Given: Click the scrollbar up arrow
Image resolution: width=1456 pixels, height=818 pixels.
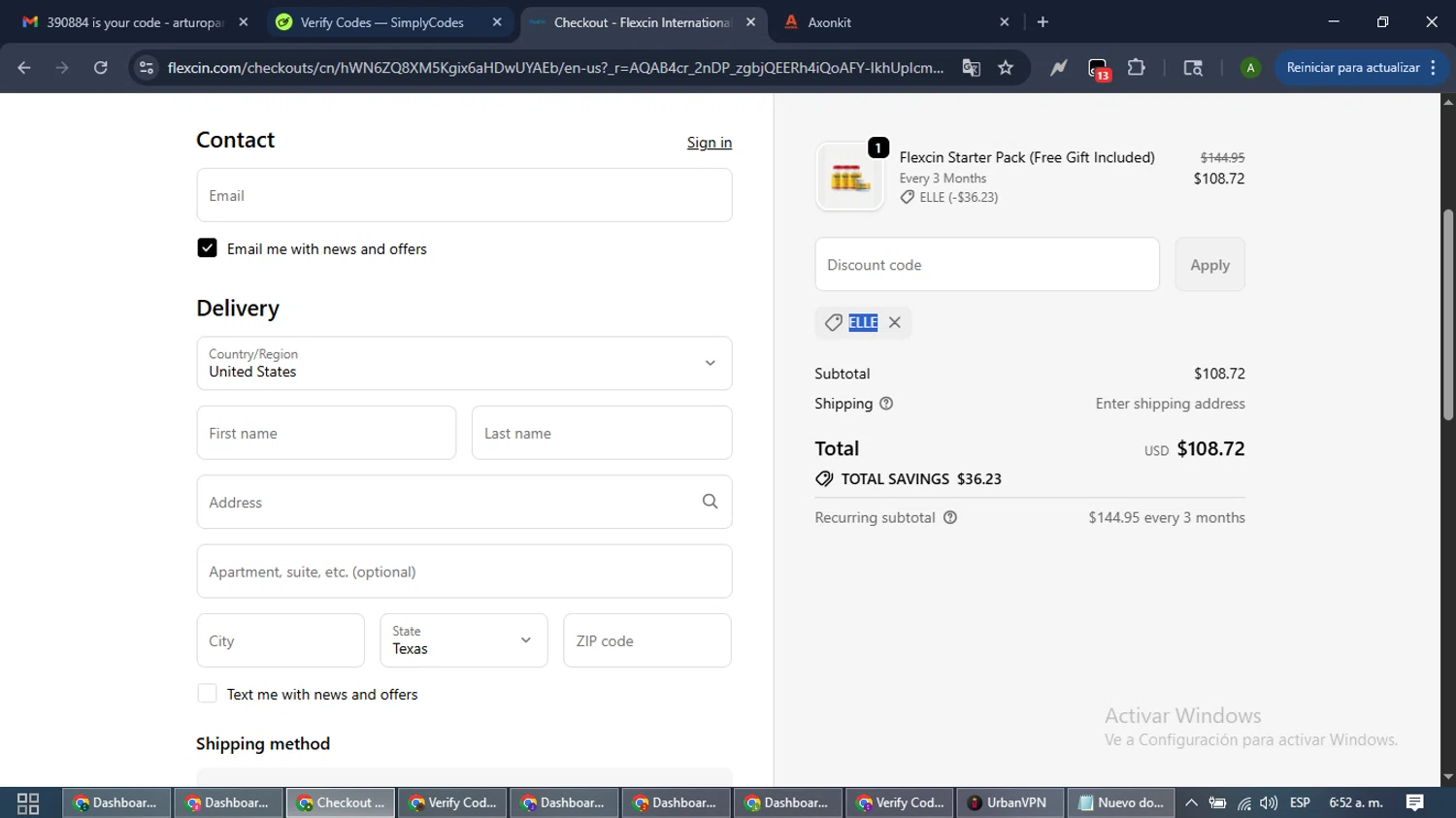Looking at the screenshot, I should [1448, 101].
